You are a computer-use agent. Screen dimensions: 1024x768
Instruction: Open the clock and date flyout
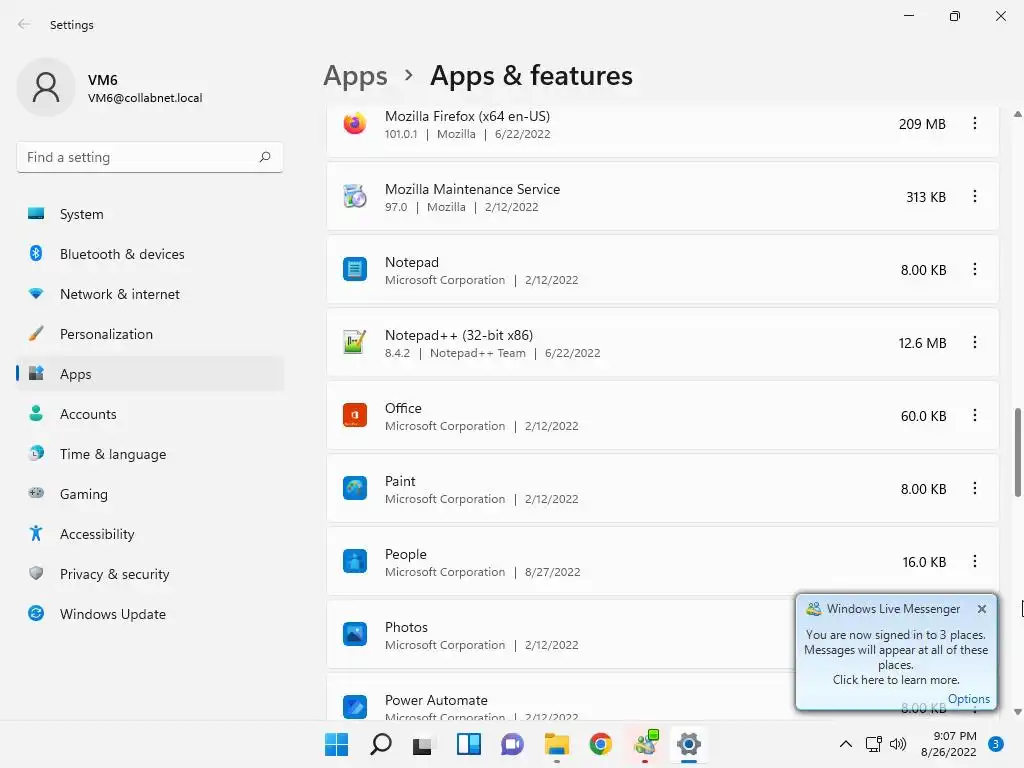click(948, 744)
